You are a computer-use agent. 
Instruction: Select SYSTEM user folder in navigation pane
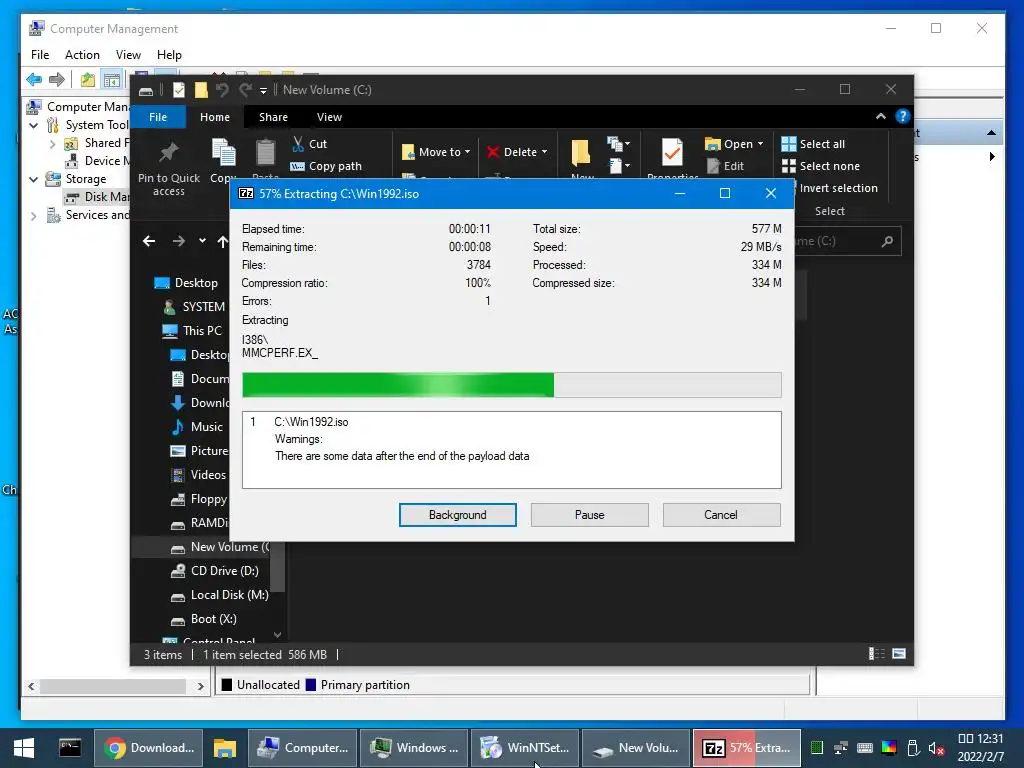[x=193, y=306]
